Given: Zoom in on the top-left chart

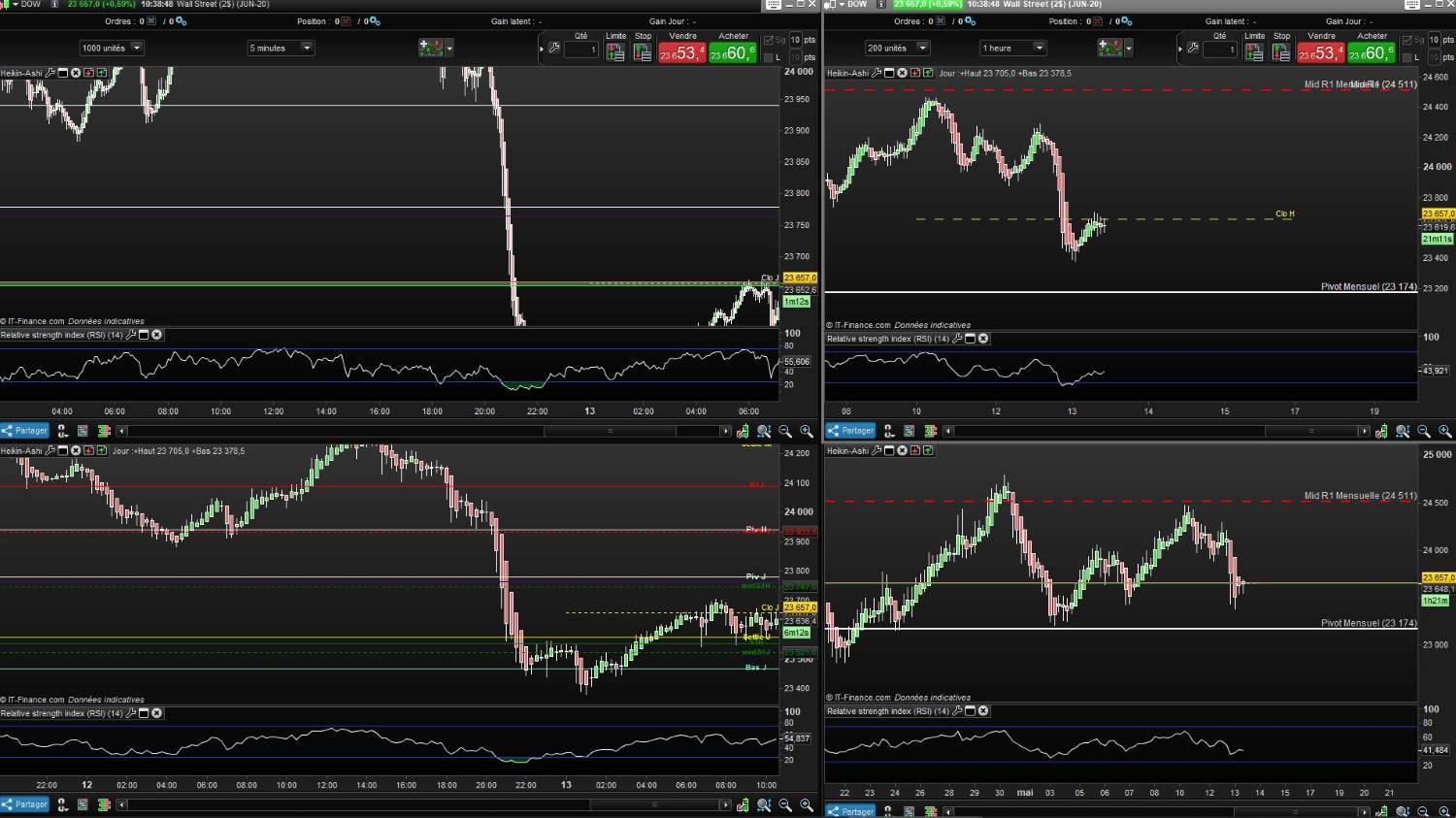Looking at the screenshot, I should 807,431.
